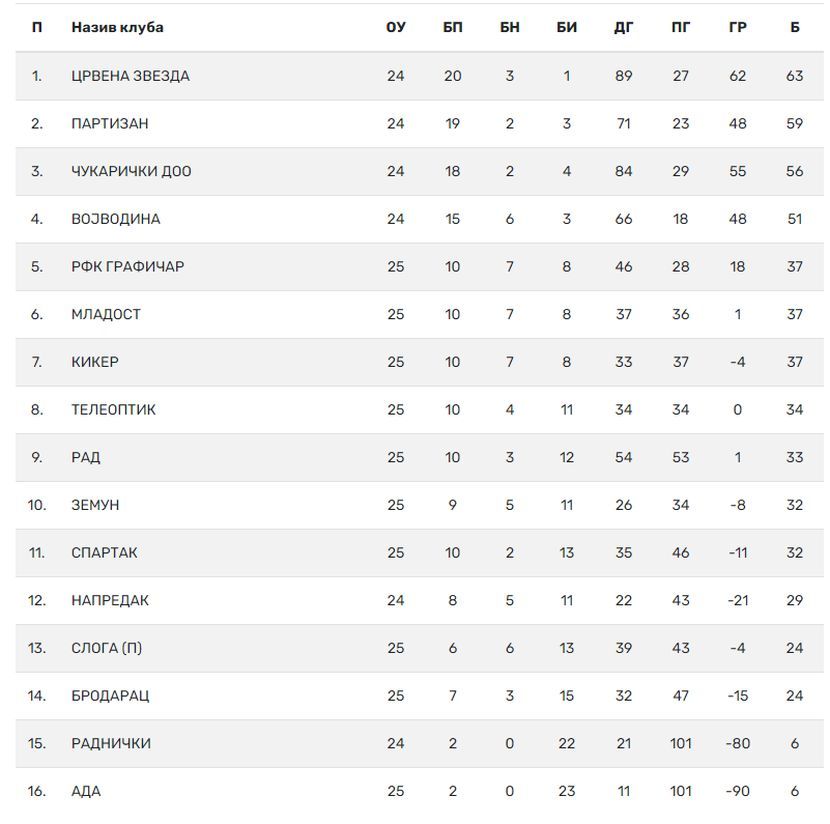830x824 pixels.
Task: Open the НАПРЕДАК club entry
Action: tap(110, 600)
